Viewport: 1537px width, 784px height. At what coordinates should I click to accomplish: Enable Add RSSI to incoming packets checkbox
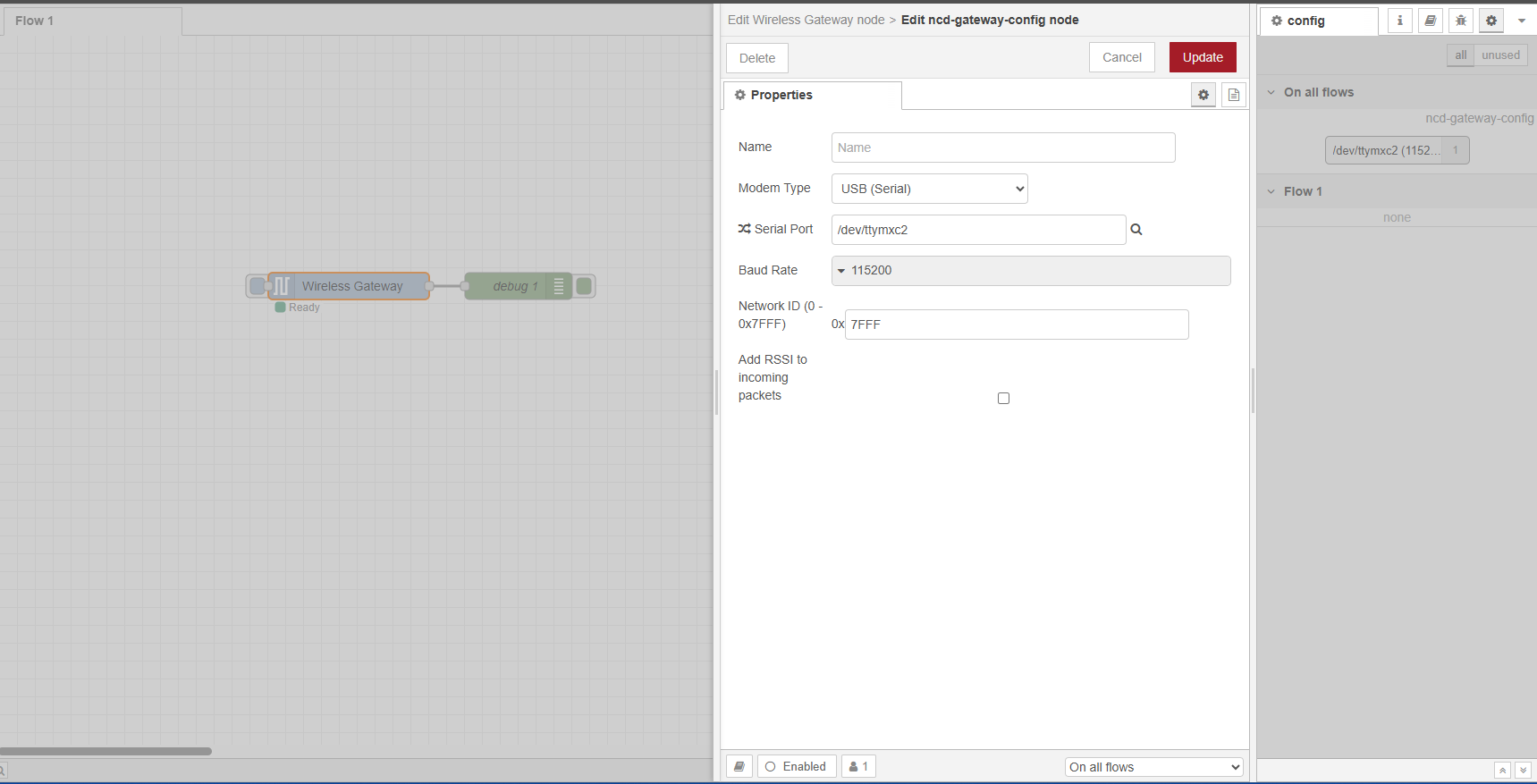[x=1003, y=399]
